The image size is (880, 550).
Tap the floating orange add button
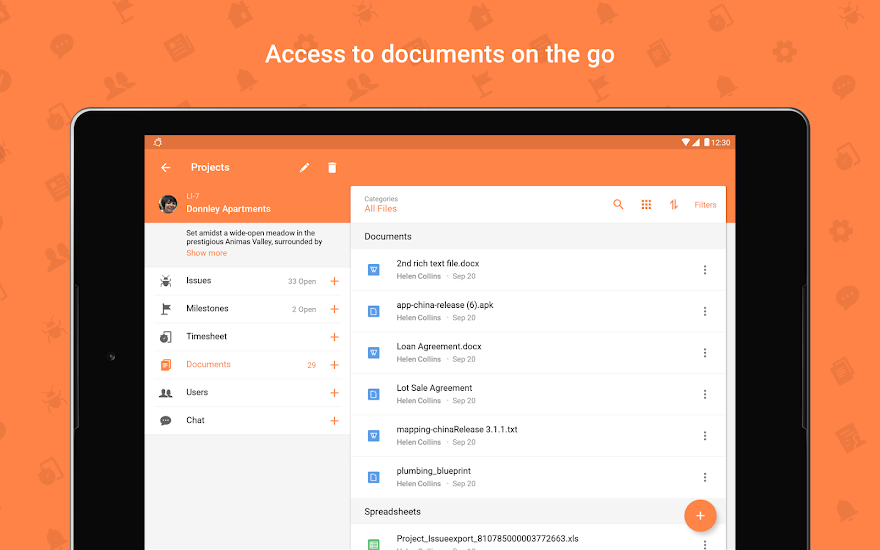click(x=700, y=515)
